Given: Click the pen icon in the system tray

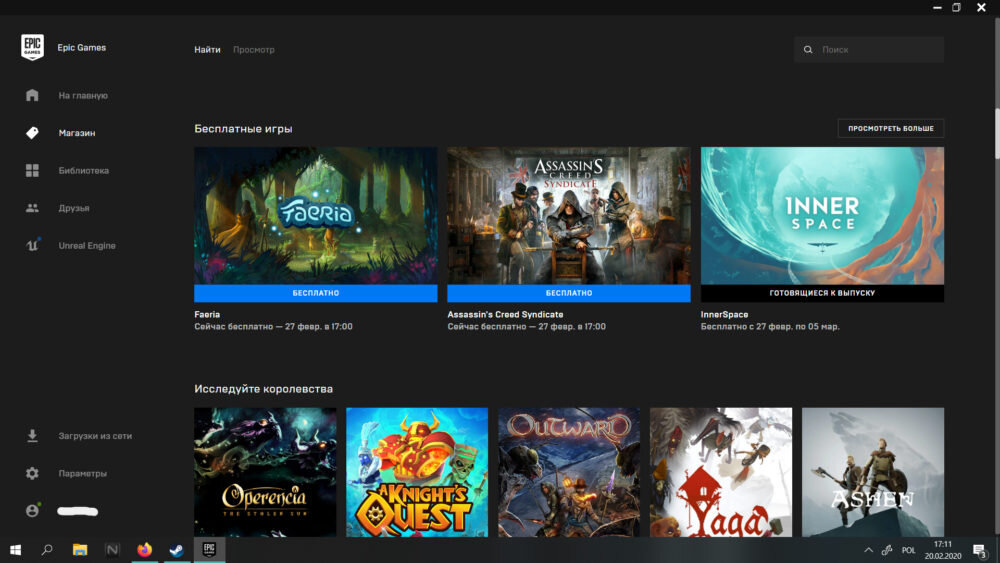Looking at the screenshot, I should [x=887, y=550].
